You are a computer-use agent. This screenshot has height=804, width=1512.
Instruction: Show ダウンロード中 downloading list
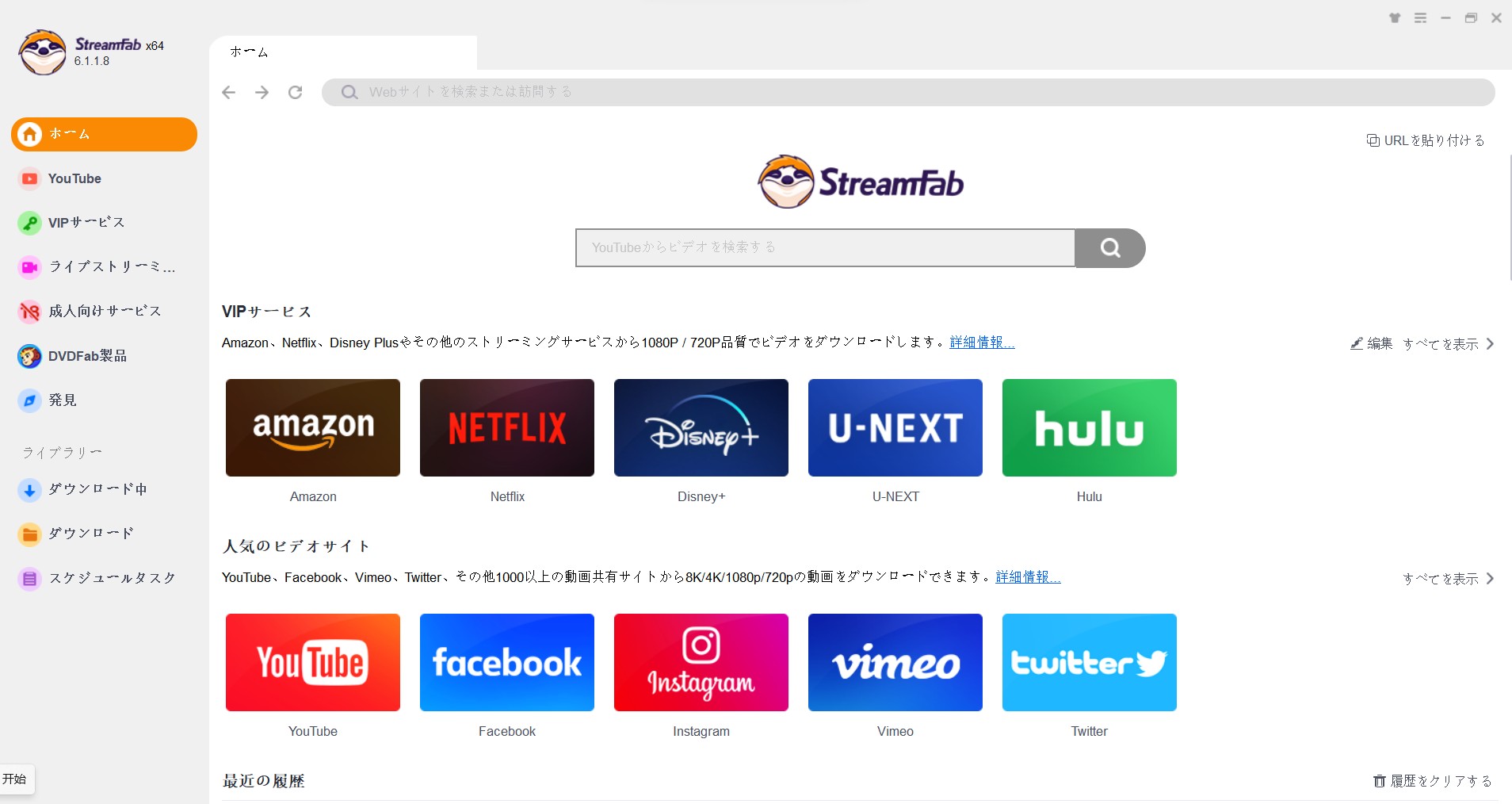pos(82,489)
